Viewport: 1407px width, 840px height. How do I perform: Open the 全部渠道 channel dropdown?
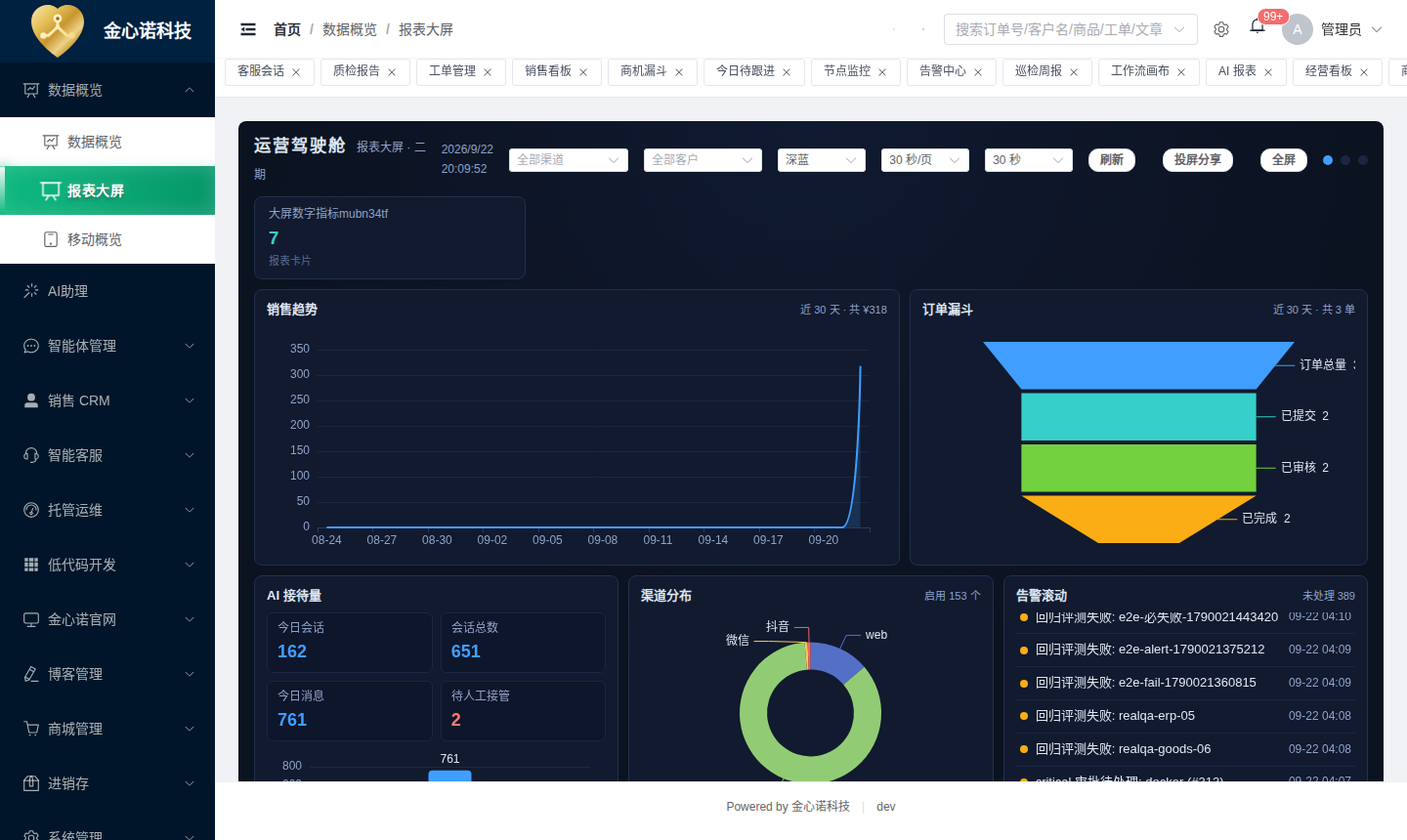click(569, 160)
